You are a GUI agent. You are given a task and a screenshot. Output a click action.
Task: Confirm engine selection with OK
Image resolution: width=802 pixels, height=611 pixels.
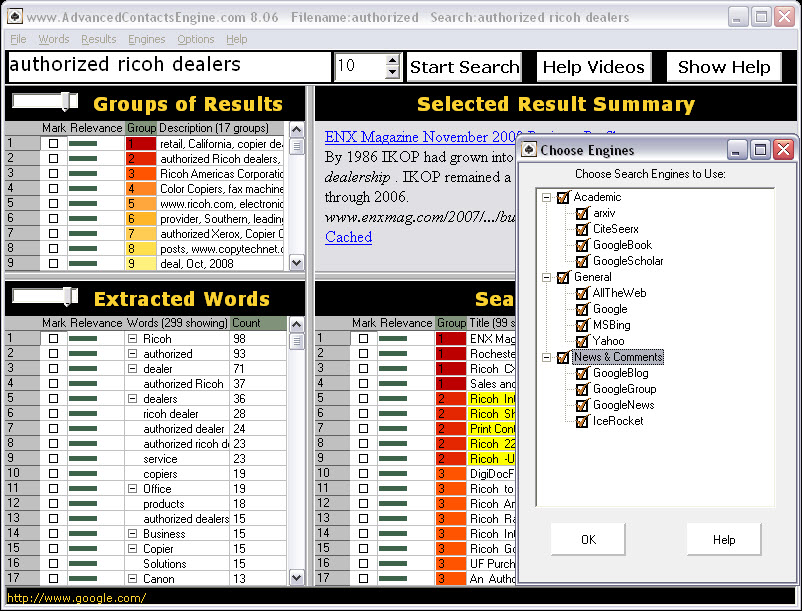(x=588, y=539)
